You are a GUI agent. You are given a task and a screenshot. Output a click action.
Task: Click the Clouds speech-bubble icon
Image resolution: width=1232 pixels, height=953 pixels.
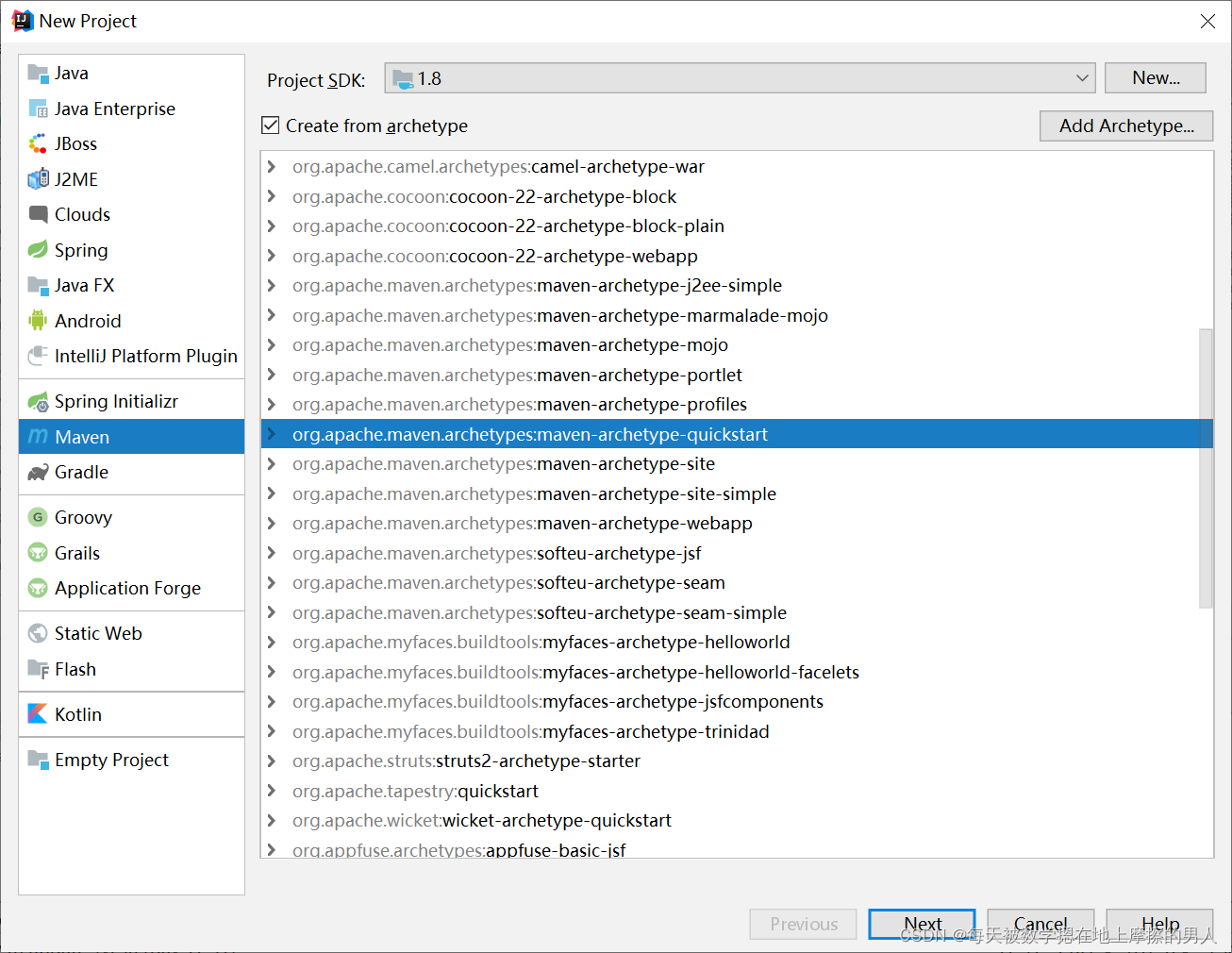pos(38,214)
